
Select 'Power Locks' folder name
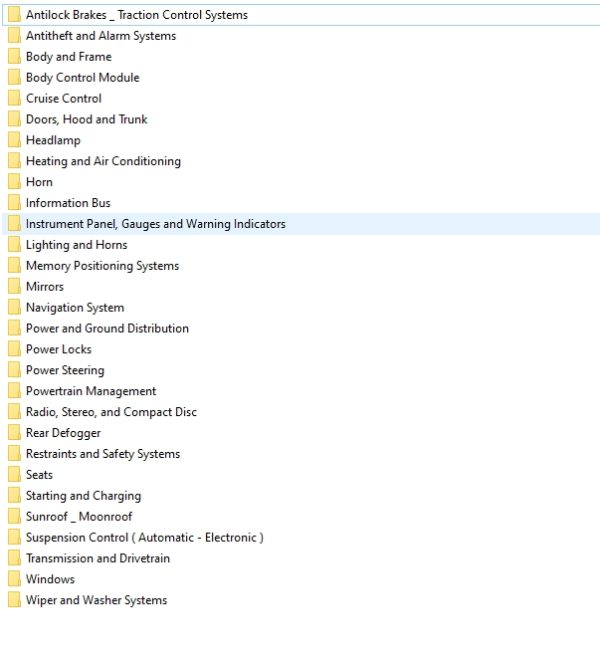(59, 349)
